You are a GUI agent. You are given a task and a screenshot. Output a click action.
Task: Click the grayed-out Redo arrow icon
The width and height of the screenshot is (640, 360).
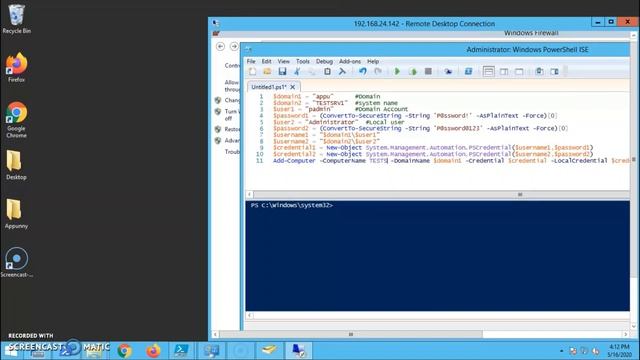pyautogui.click(x=378, y=71)
